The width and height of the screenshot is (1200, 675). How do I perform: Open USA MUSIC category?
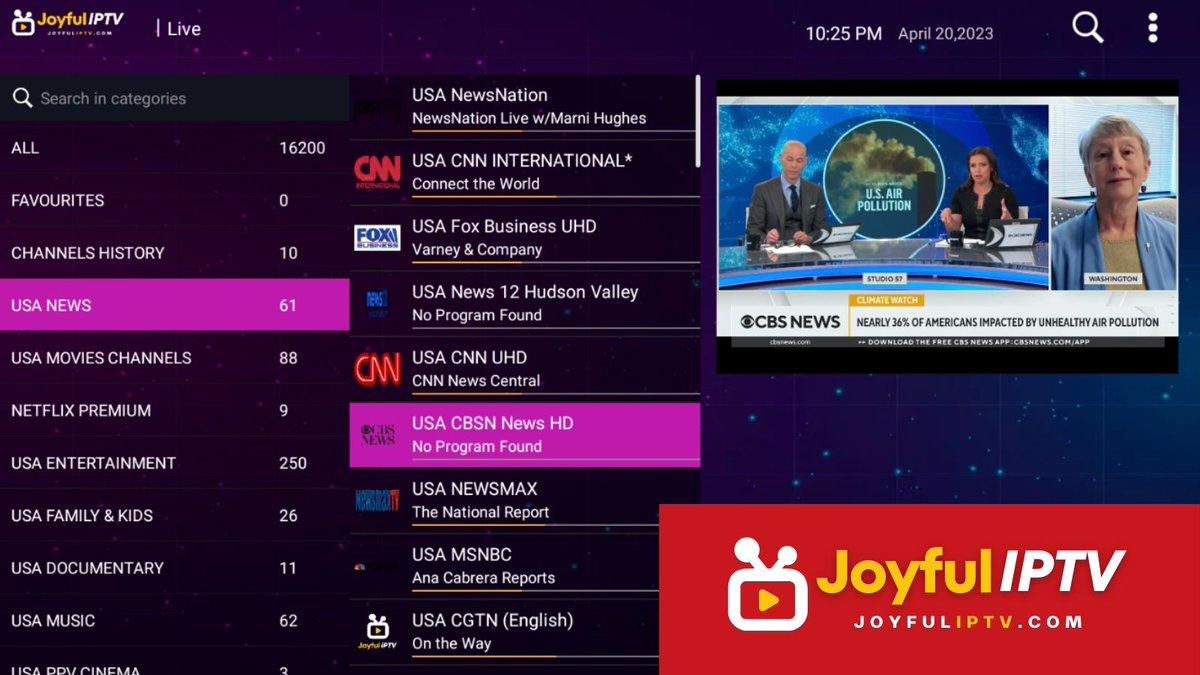pos(175,620)
